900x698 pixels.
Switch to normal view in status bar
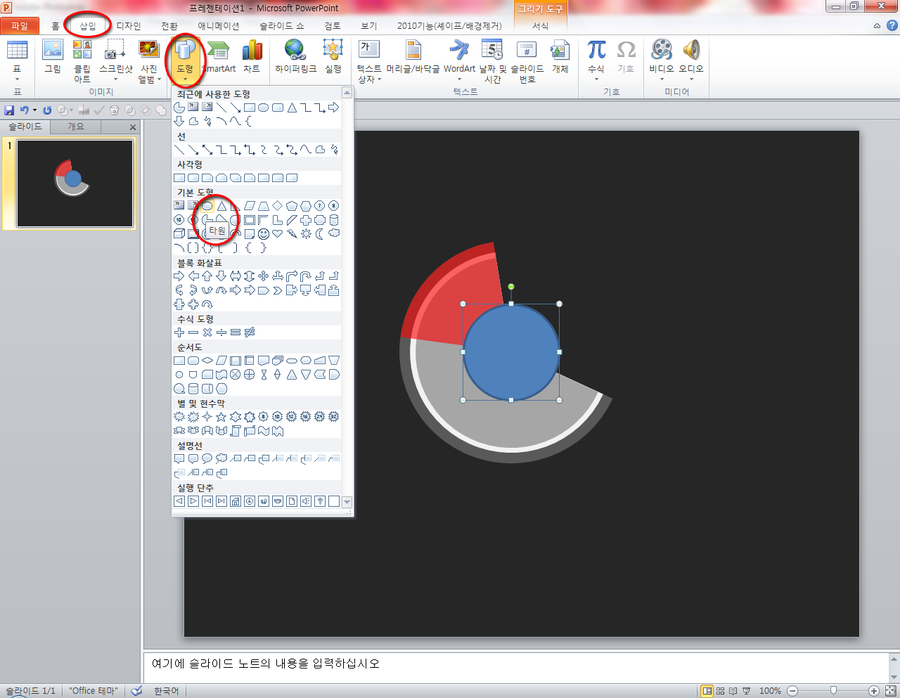pos(708,691)
